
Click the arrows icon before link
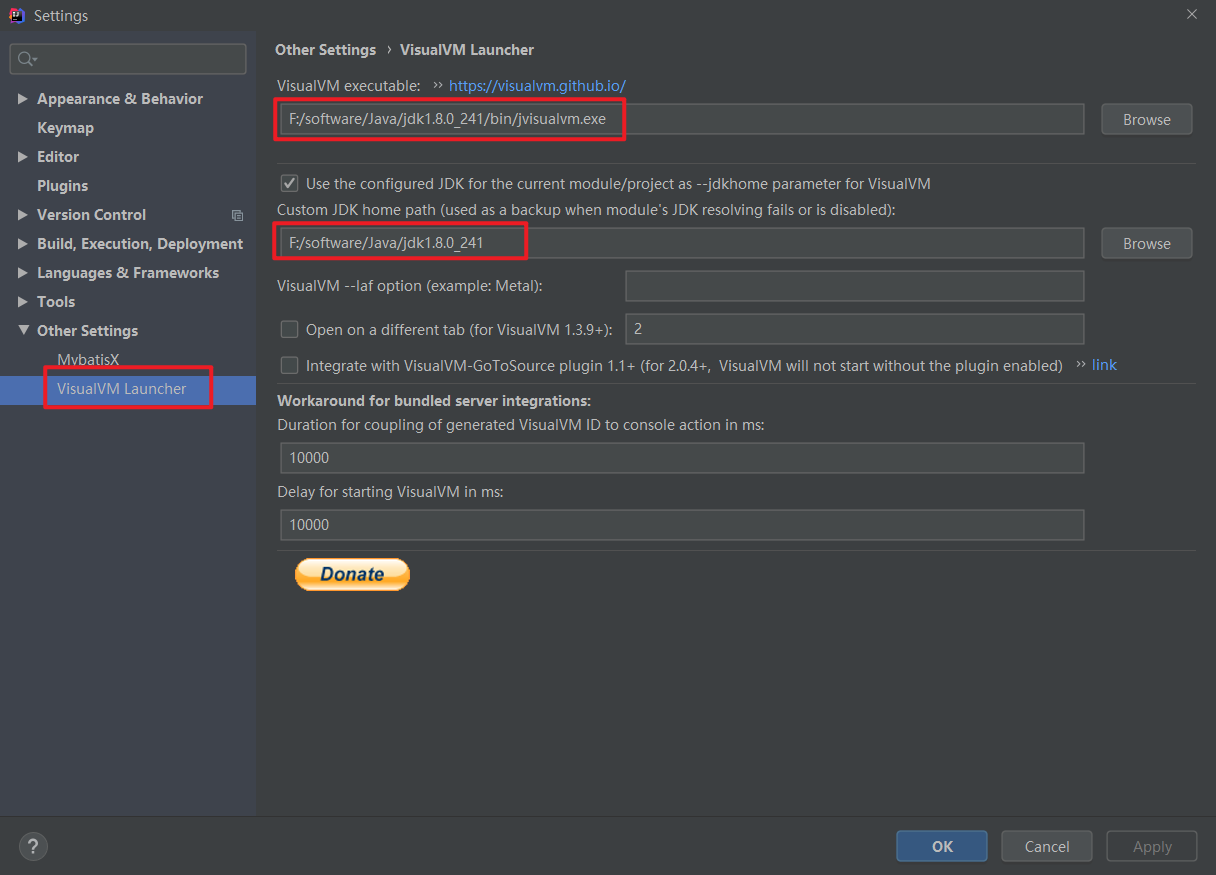click(1080, 365)
